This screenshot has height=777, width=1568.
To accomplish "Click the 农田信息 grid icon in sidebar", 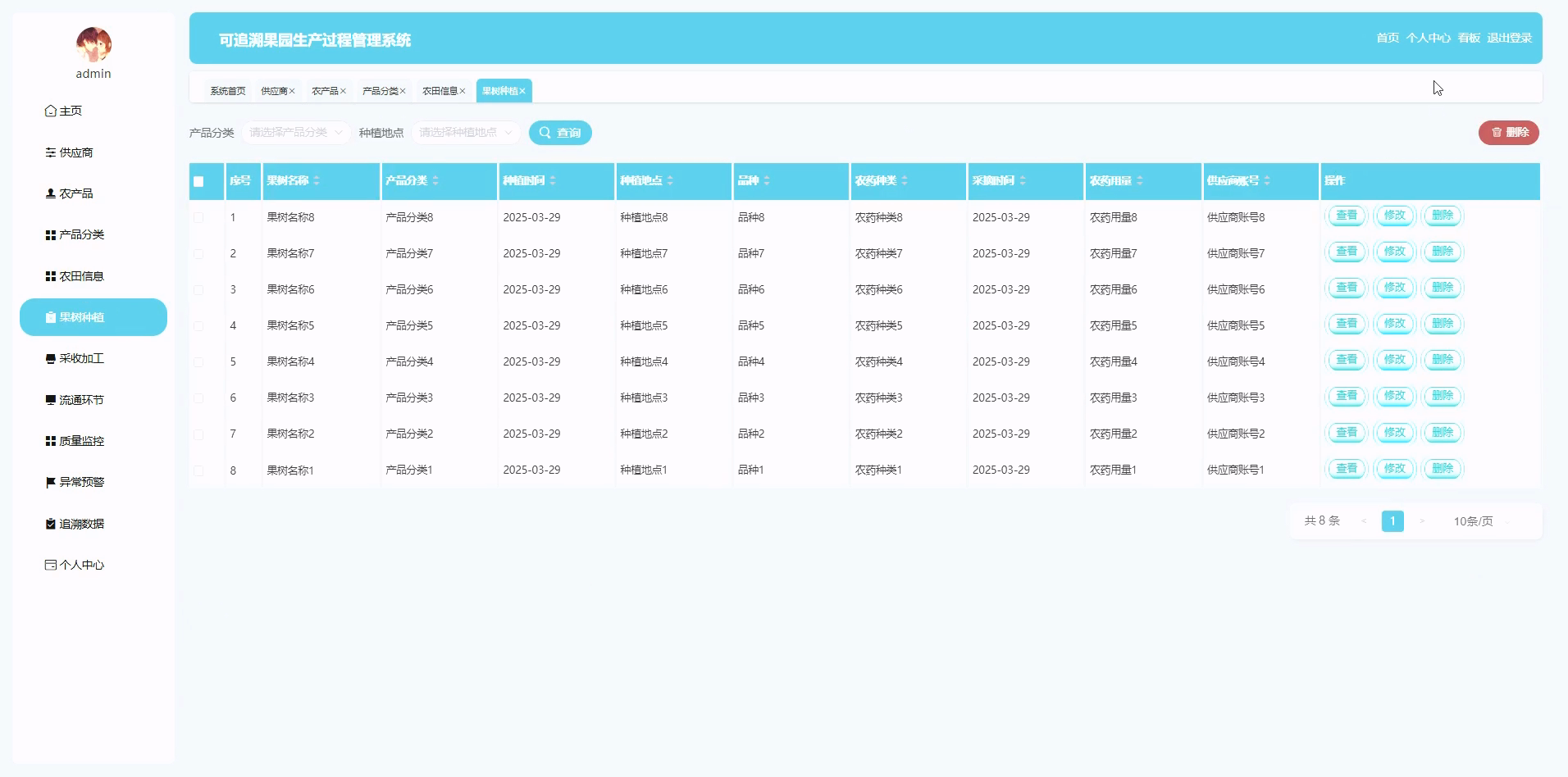I will click(x=51, y=276).
